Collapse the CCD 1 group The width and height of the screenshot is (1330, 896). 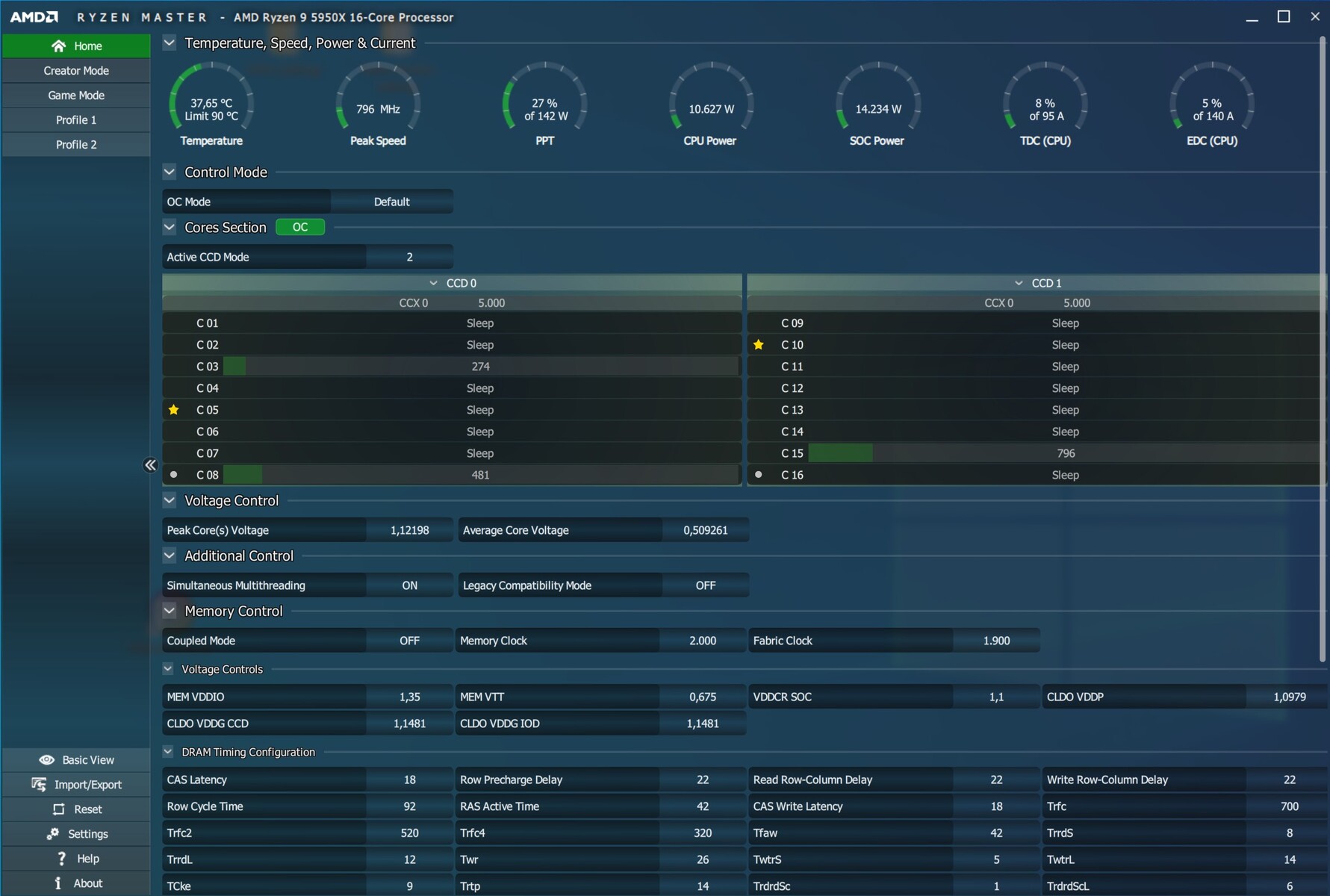point(1019,283)
